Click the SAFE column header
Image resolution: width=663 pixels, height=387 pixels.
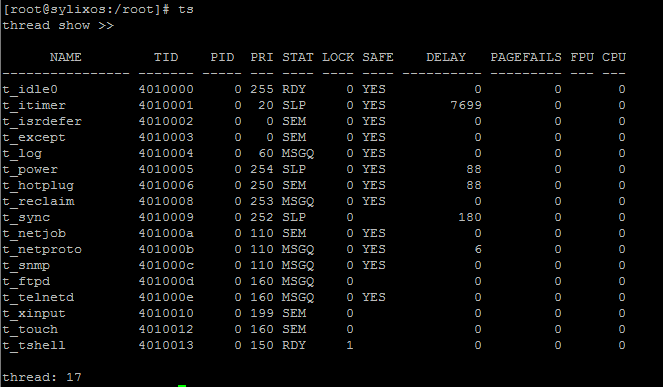click(x=378, y=57)
